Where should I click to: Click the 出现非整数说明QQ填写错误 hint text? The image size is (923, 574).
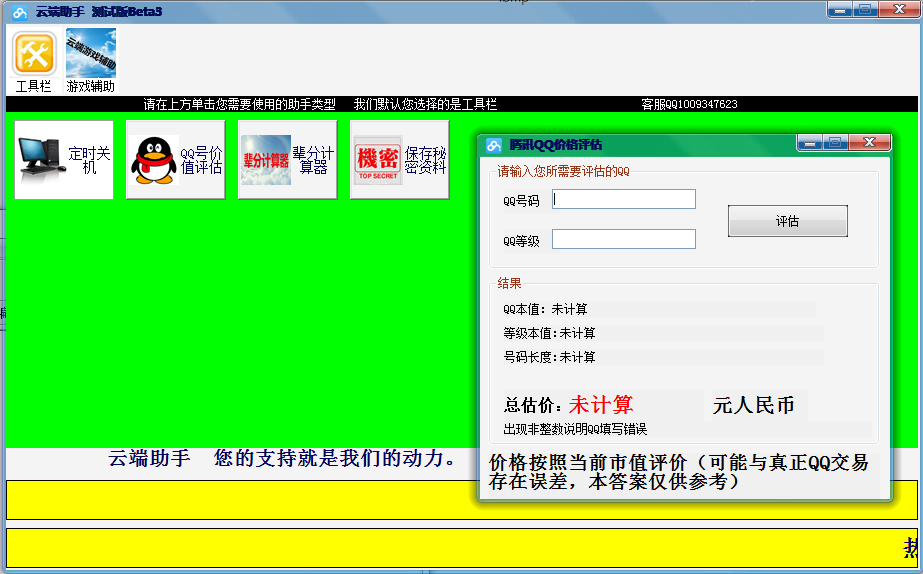point(575,429)
